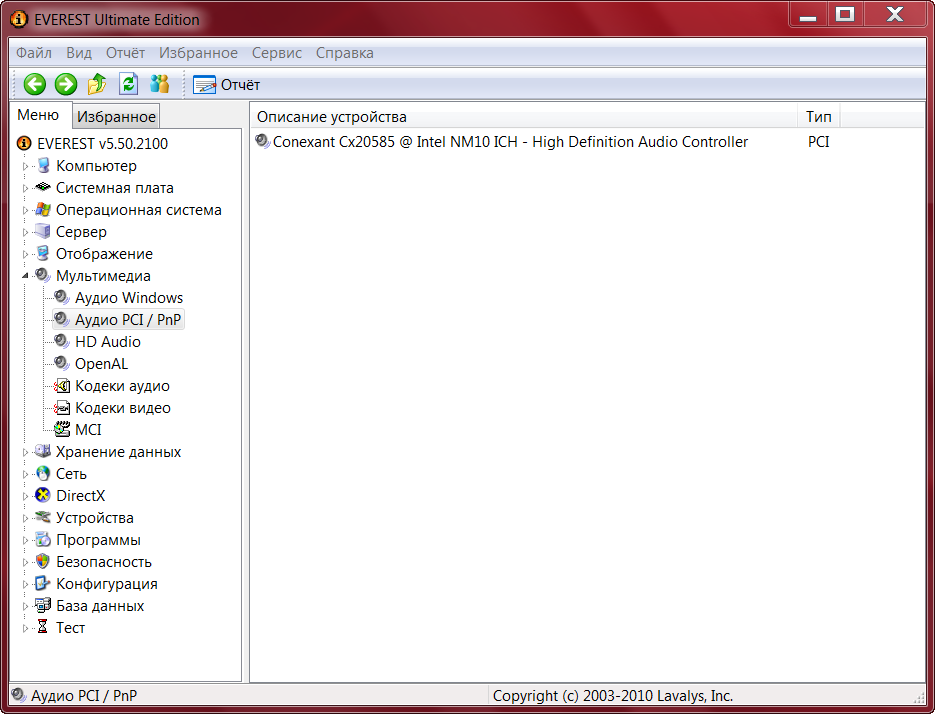The image size is (935, 714).
Task: Open the Сервис menu
Action: click(x=277, y=53)
